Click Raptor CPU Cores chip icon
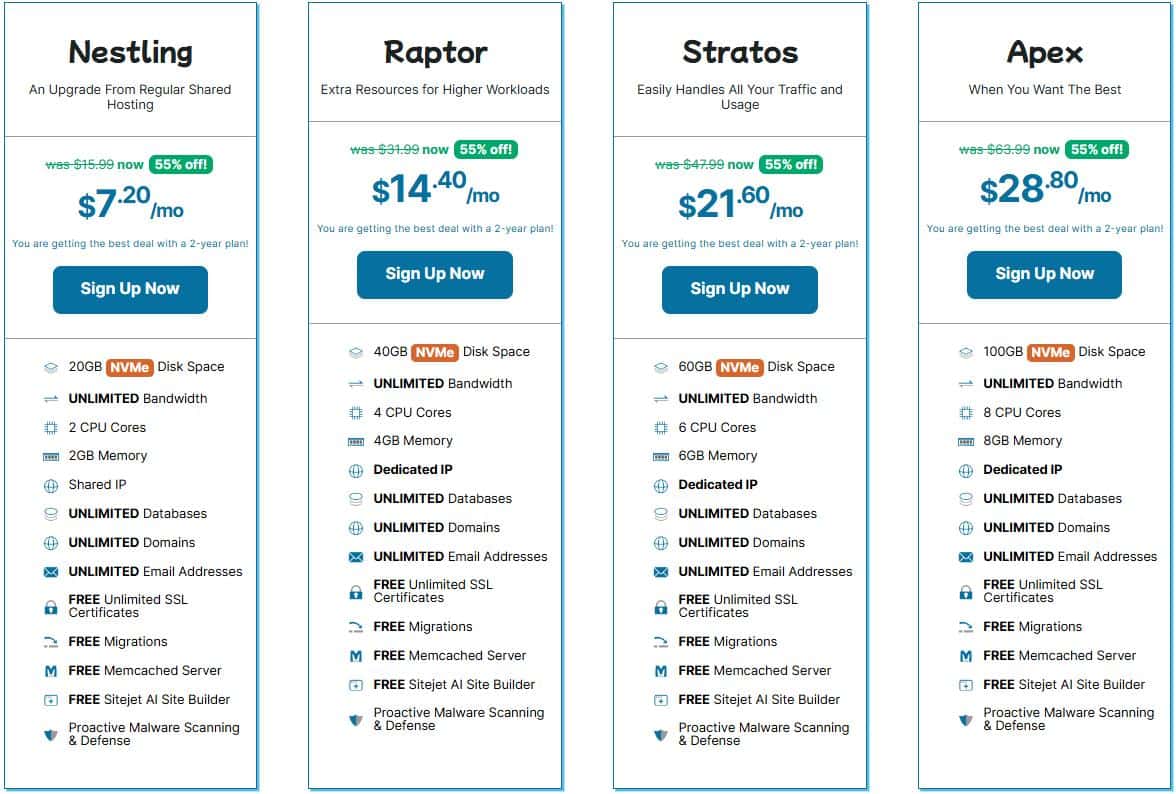Viewport: 1176px width, 794px height. 356,413
